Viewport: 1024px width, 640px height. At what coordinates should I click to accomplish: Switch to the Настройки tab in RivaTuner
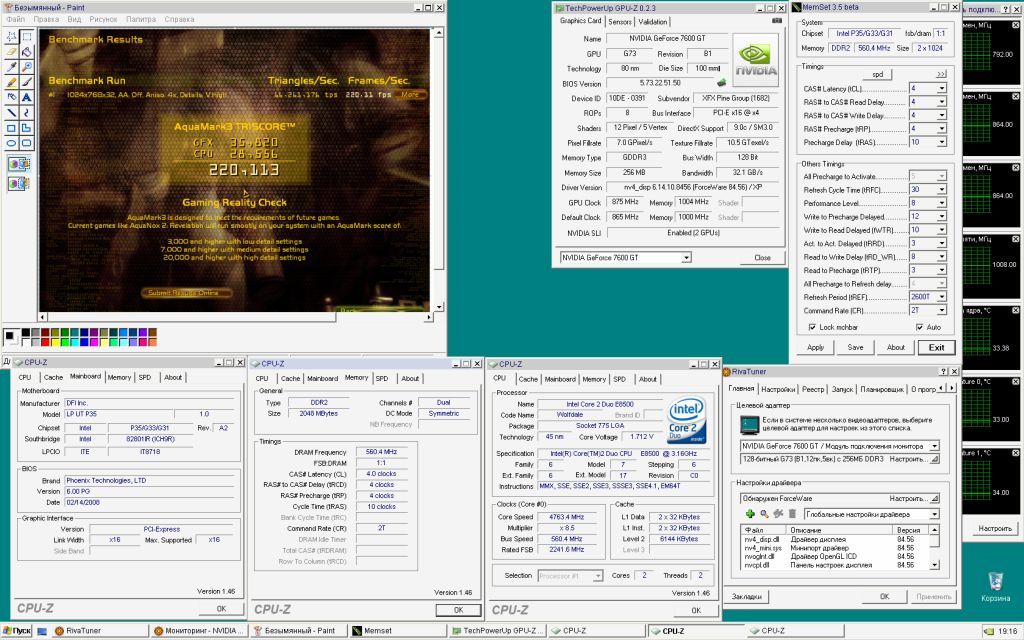coord(778,389)
